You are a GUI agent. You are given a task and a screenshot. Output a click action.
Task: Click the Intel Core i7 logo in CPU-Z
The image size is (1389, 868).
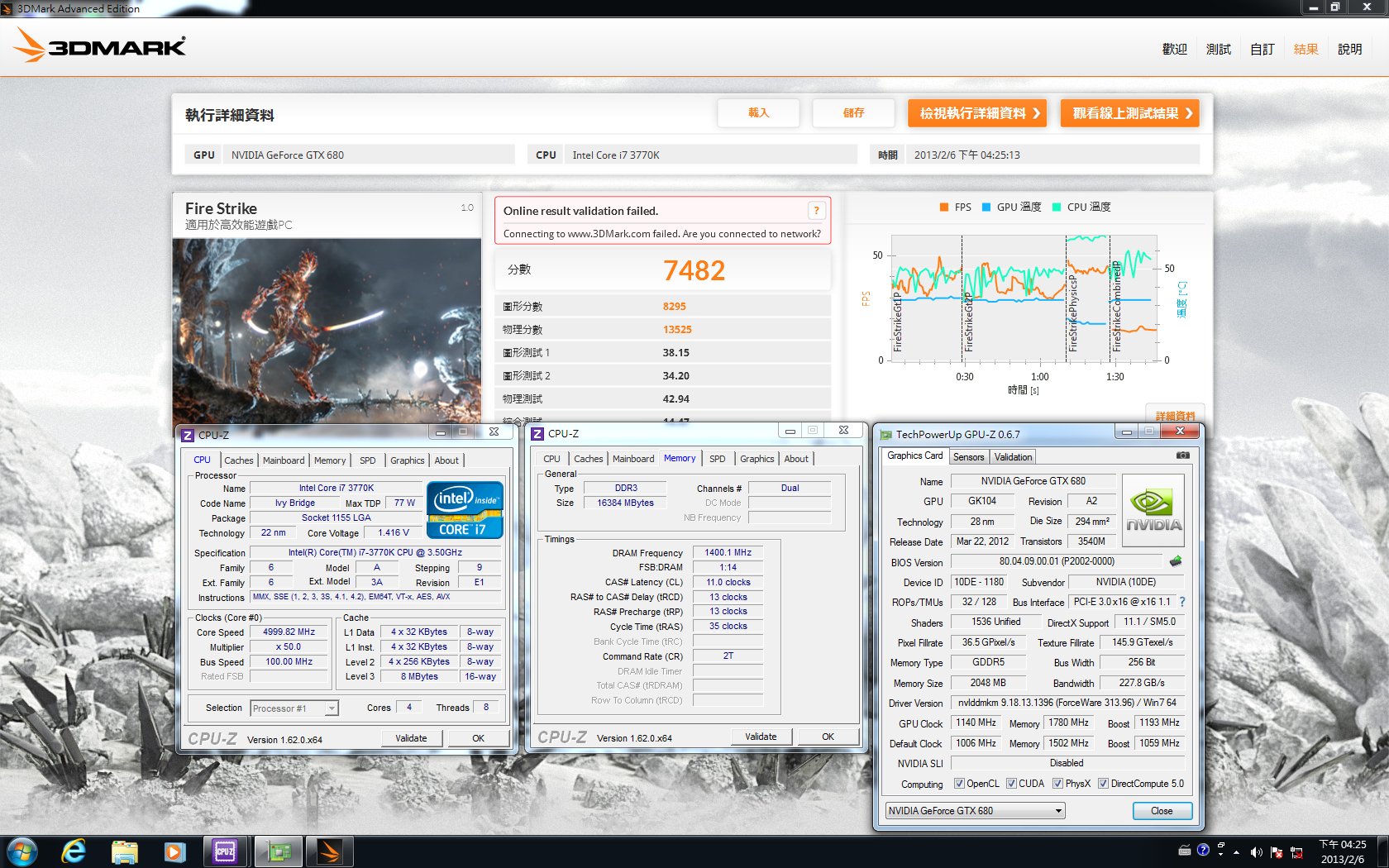[465, 510]
